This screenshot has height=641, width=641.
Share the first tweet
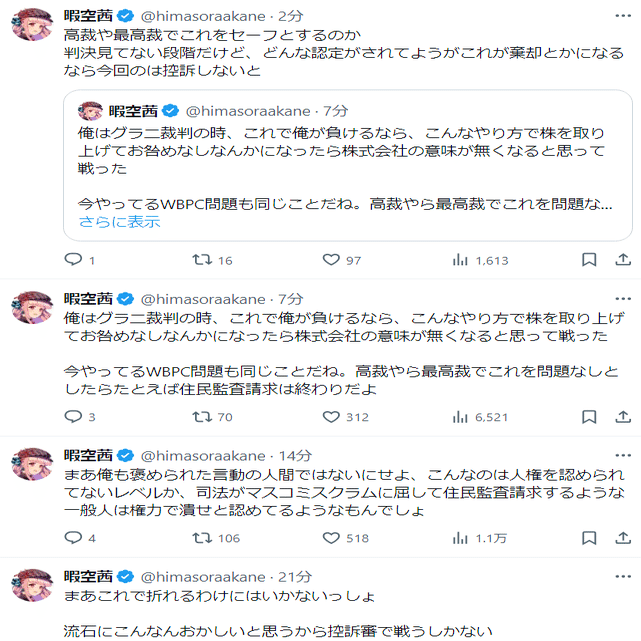(x=619, y=260)
